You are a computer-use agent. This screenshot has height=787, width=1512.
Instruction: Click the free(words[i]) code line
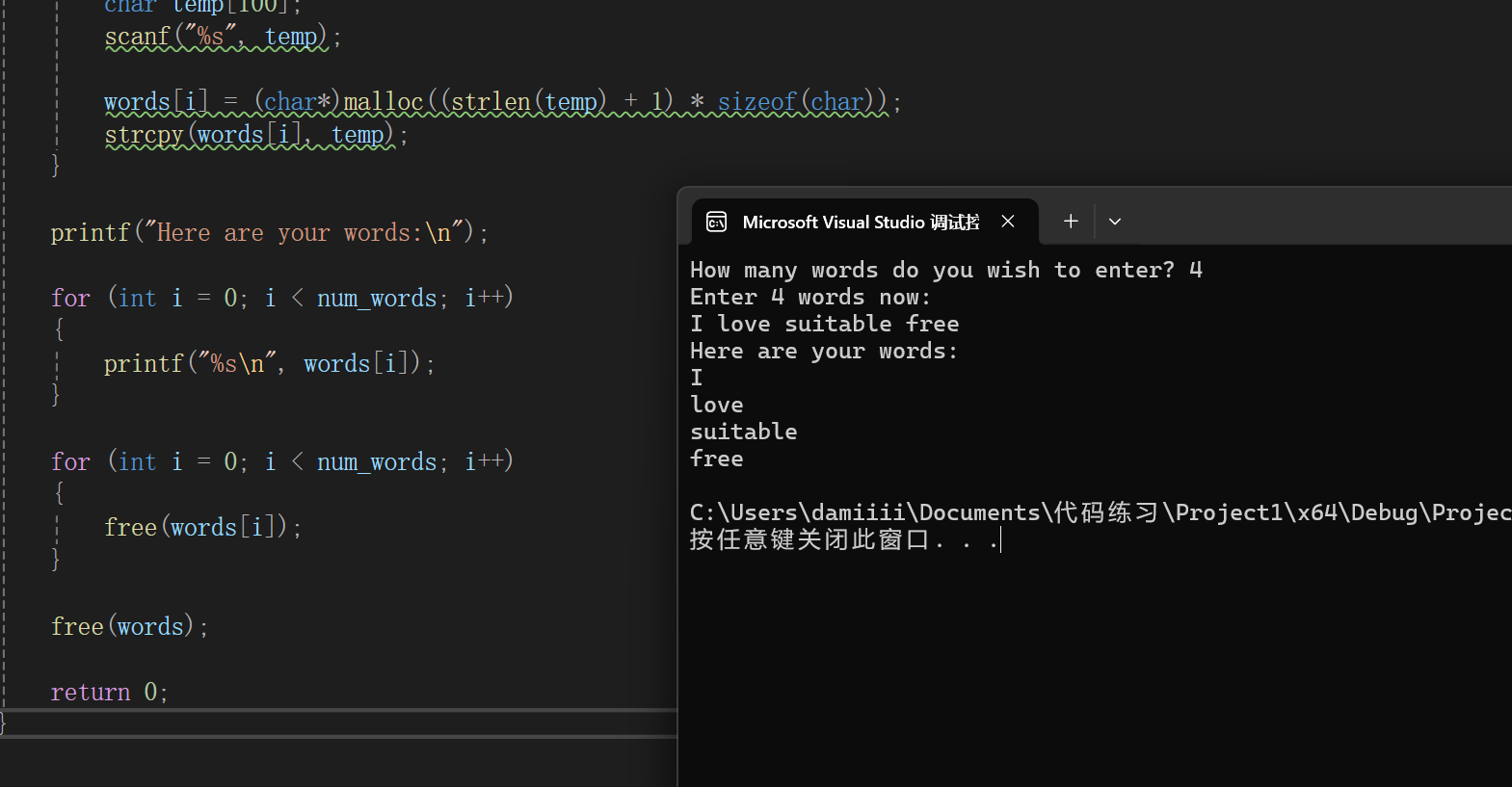[x=203, y=528]
